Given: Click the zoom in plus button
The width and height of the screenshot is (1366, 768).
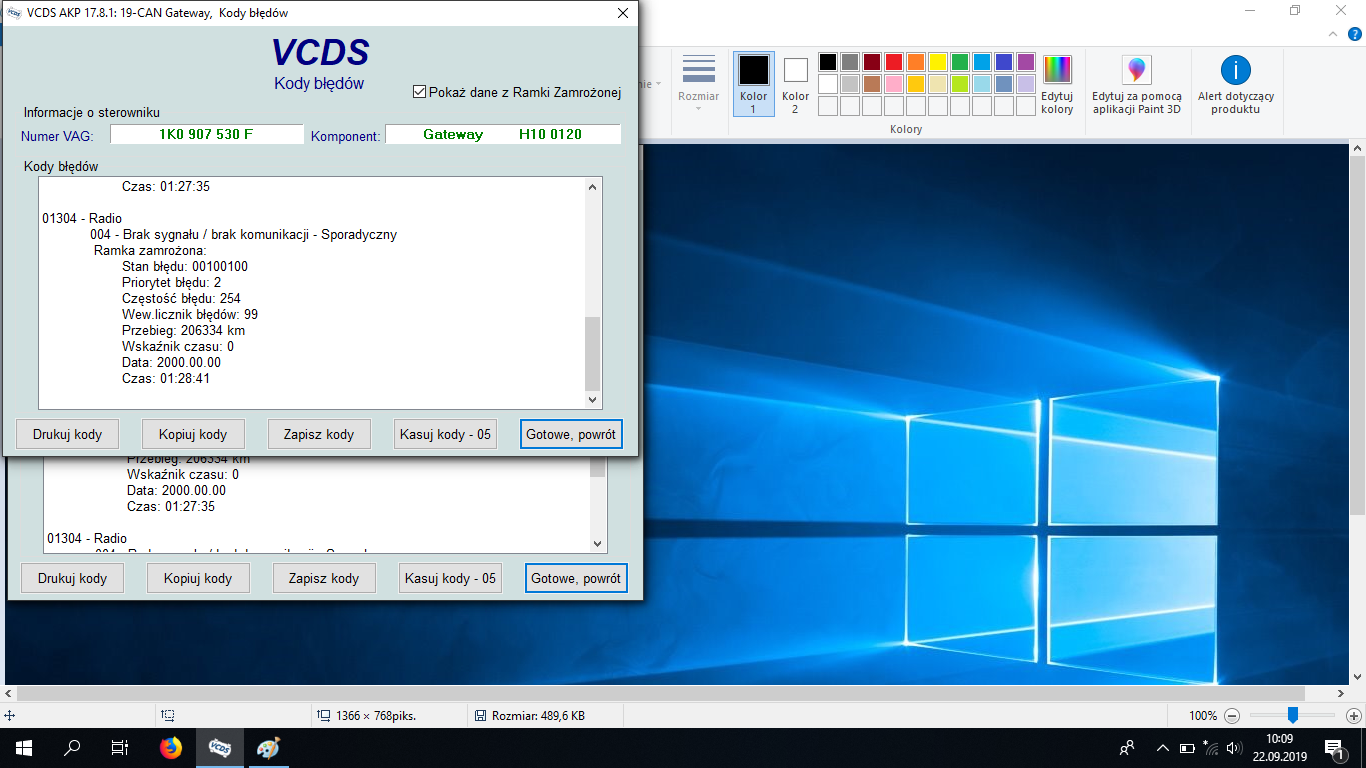Looking at the screenshot, I should [x=1353, y=715].
